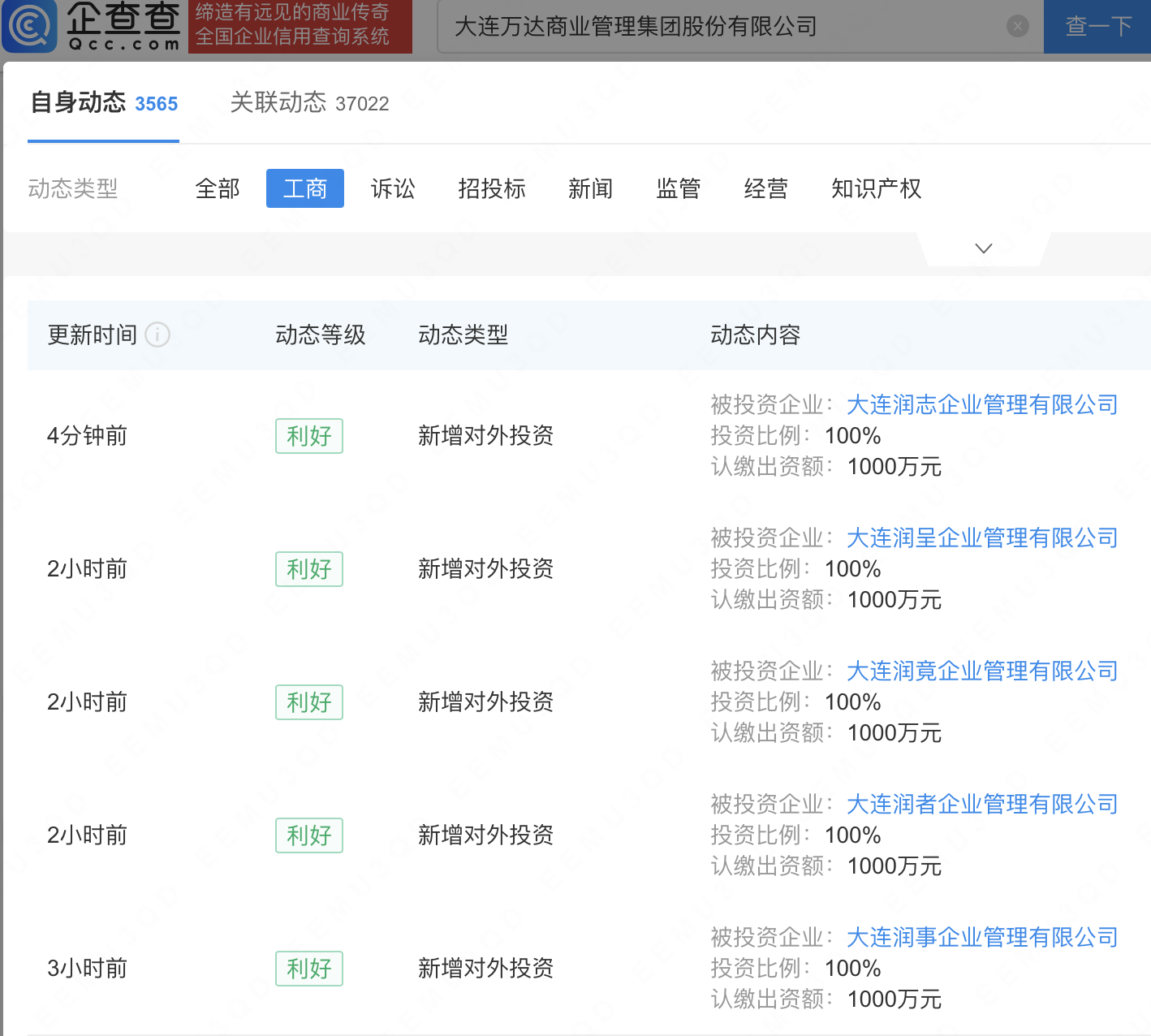Choose the 监管 filter option
Image resolution: width=1151 pixels, height=1036 pixels.
(678, 189)
